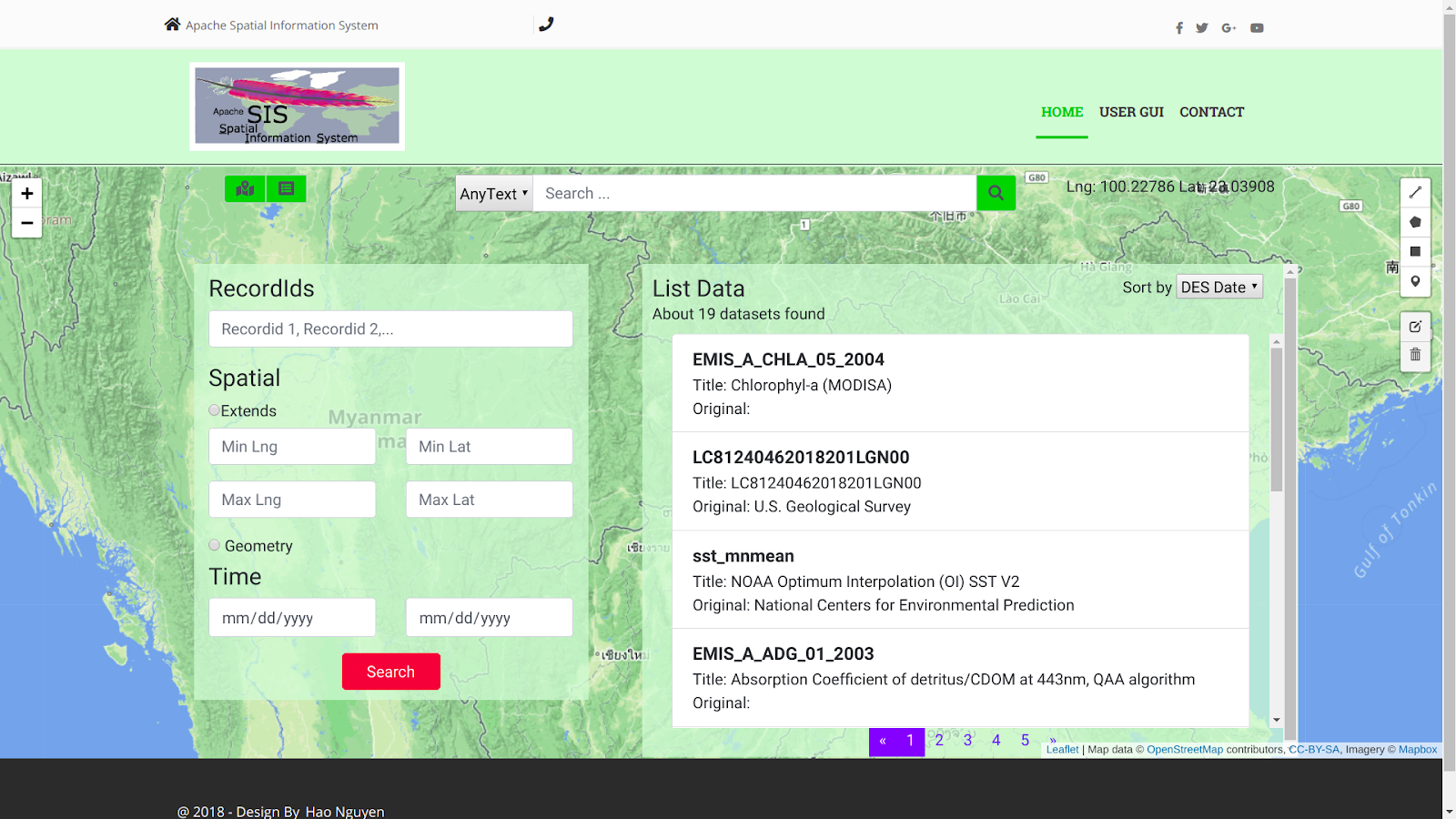Image resolution: width=1456 pixels, height=819 pixels.
Task: Open the AnyText search type dropdown
Action: click(x=493, y=193)
